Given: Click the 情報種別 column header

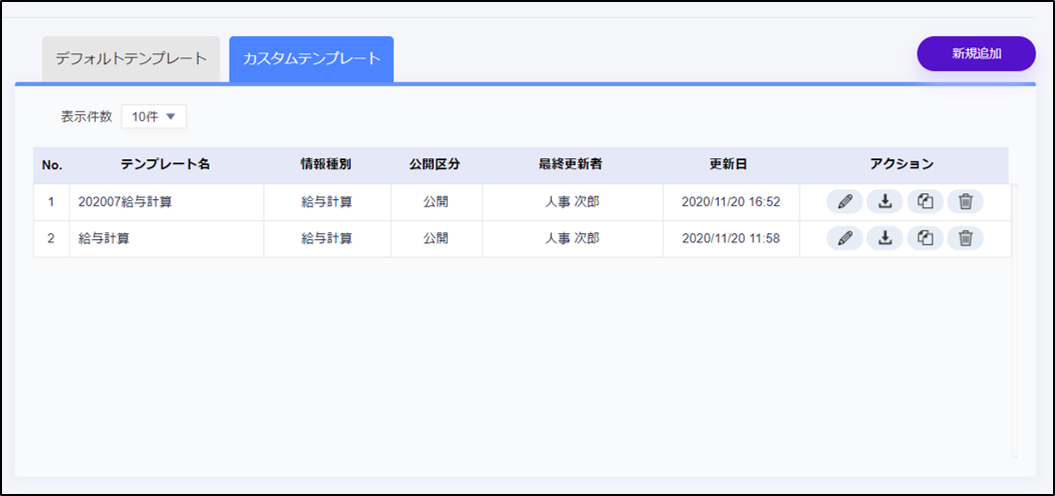Looking at the screenshot, I should [326, 165].
